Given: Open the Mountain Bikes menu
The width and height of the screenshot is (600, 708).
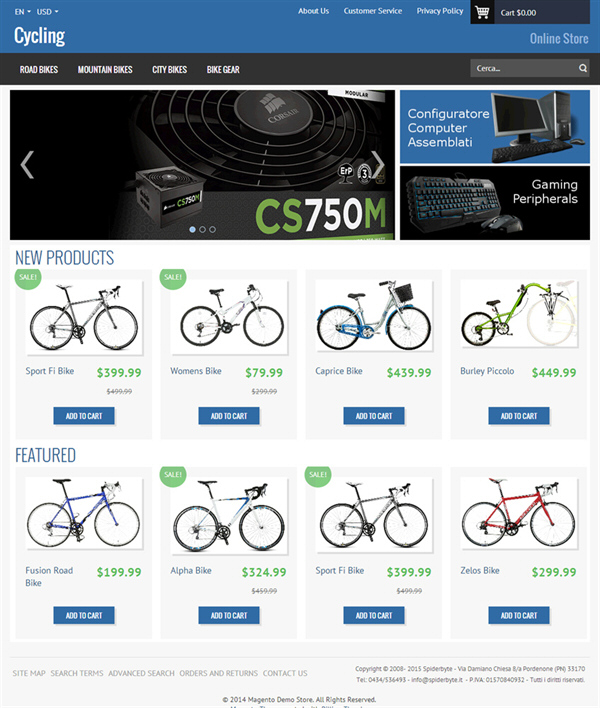Looking at the screenshot, I should (x=105, y=70).
